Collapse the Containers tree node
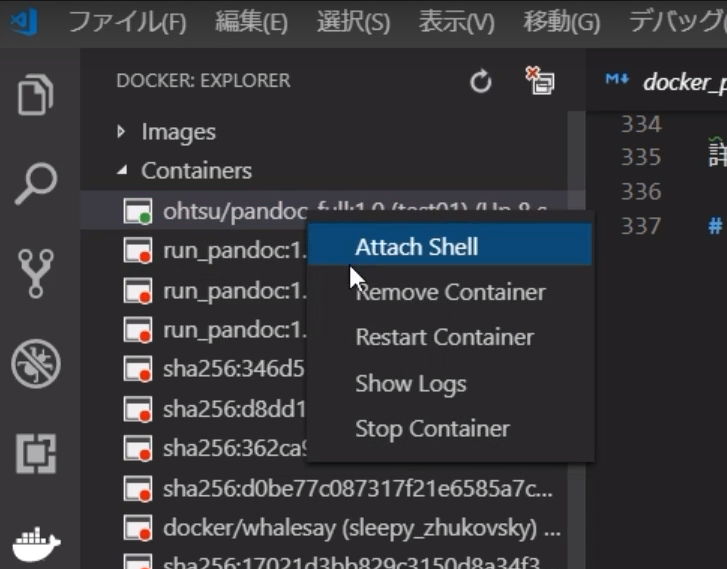 122,170
